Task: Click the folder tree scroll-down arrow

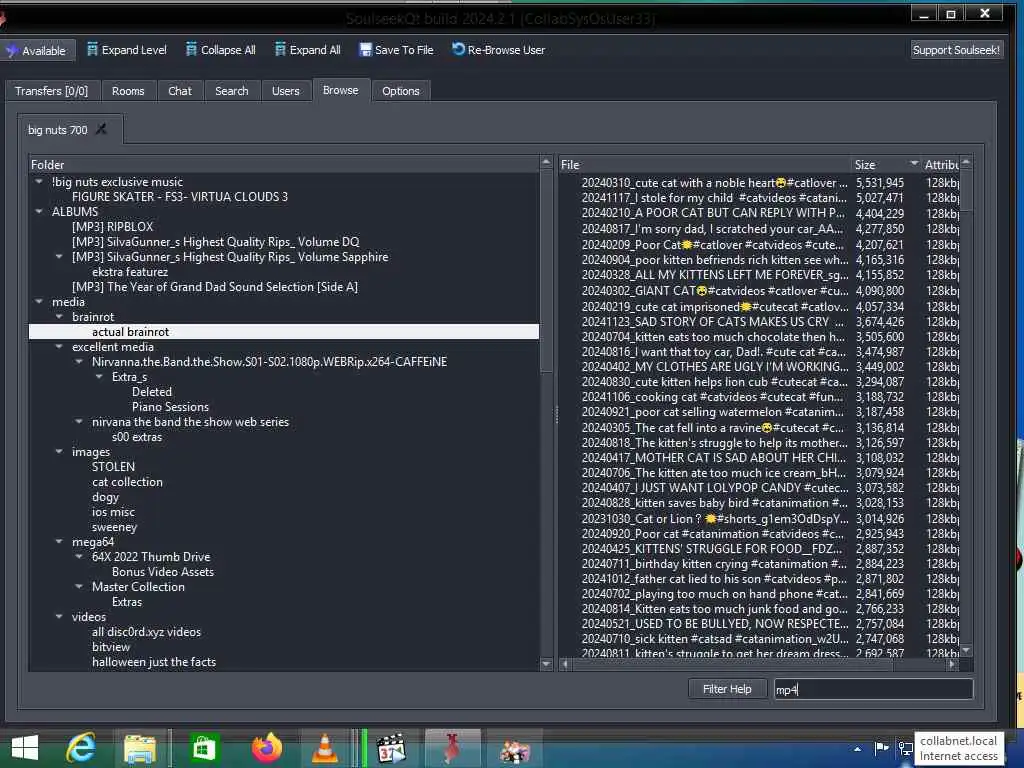Action: click(547, 664)
